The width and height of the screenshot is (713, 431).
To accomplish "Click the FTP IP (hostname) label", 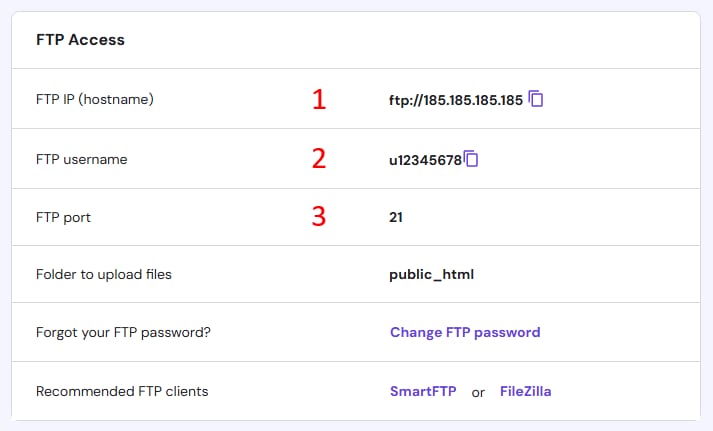I will click(95, 99).
